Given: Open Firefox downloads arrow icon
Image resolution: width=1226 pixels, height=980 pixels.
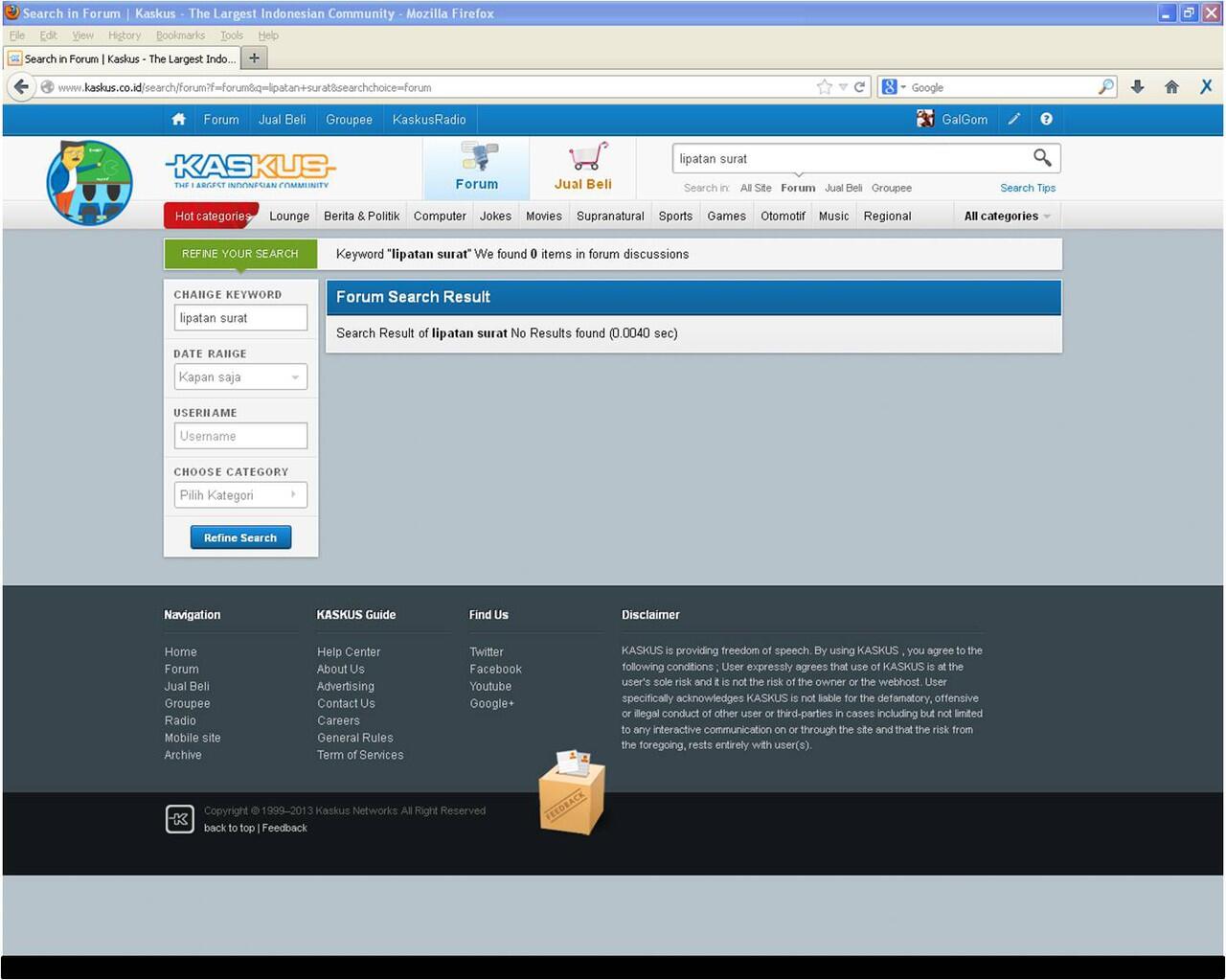Looking at the screenshot, I should click(x=1137, y=87).
